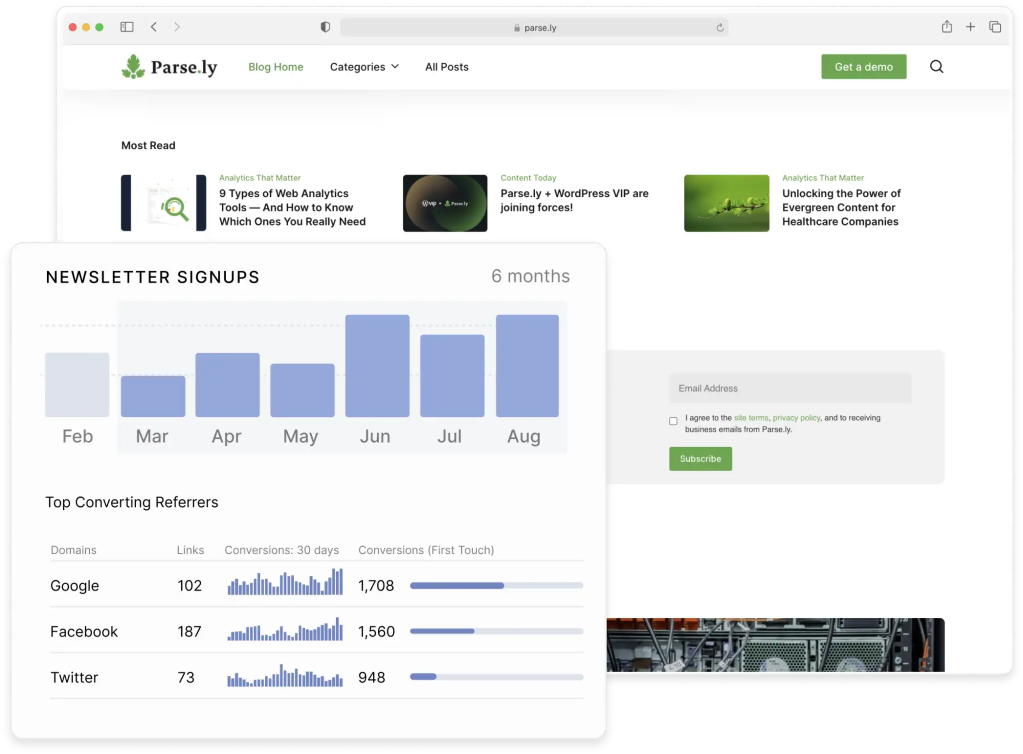Open '9 Types of Web Analytics Tools' article
Image resolution: width=1023 pixels, height=754 pixels.
tap(292, 207)
